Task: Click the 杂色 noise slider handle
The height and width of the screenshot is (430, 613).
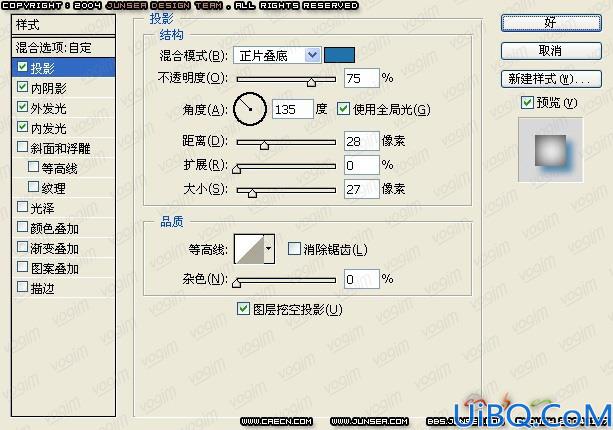Action: [x=236, y=283]
